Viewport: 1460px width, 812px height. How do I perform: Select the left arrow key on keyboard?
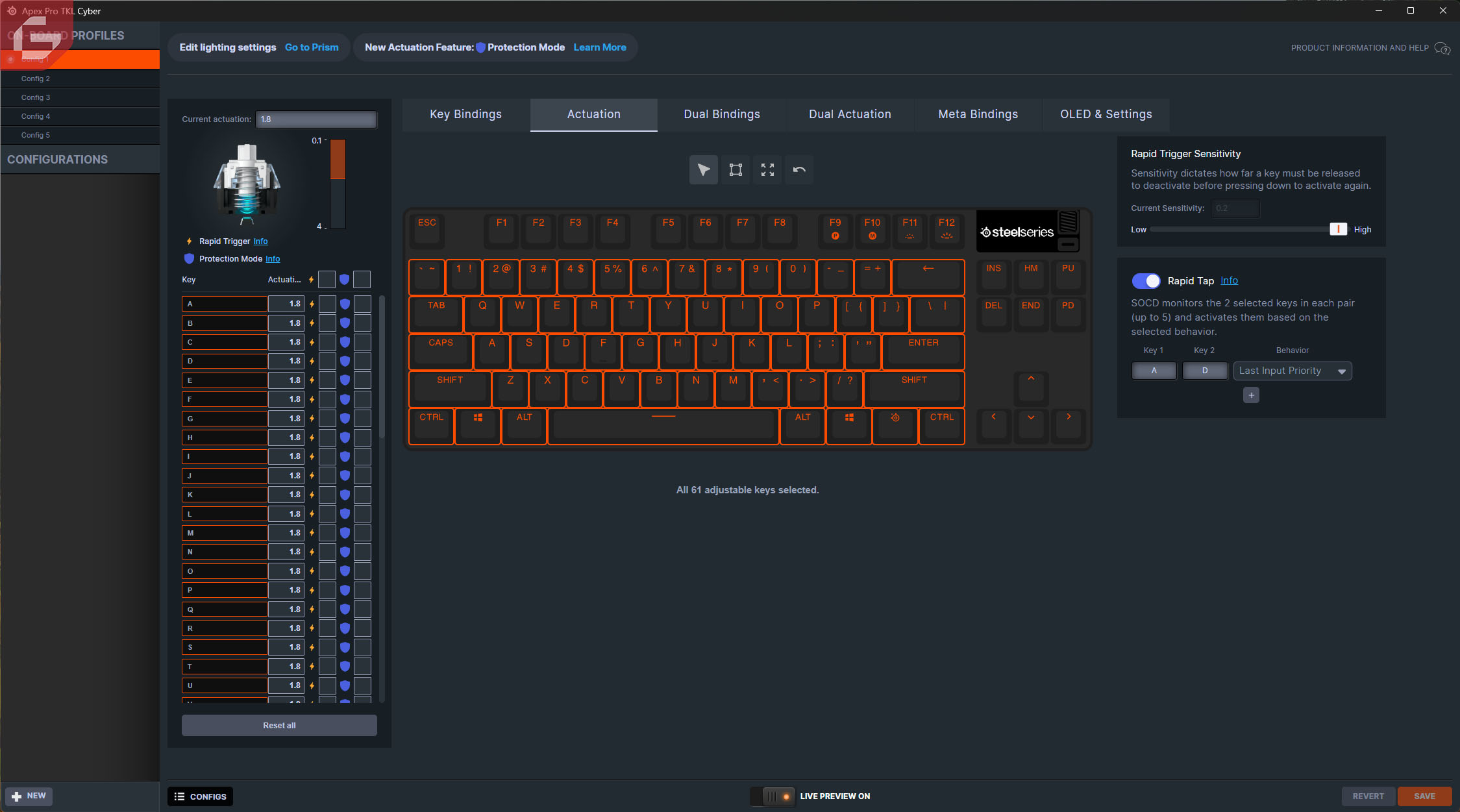pos(993,425)
